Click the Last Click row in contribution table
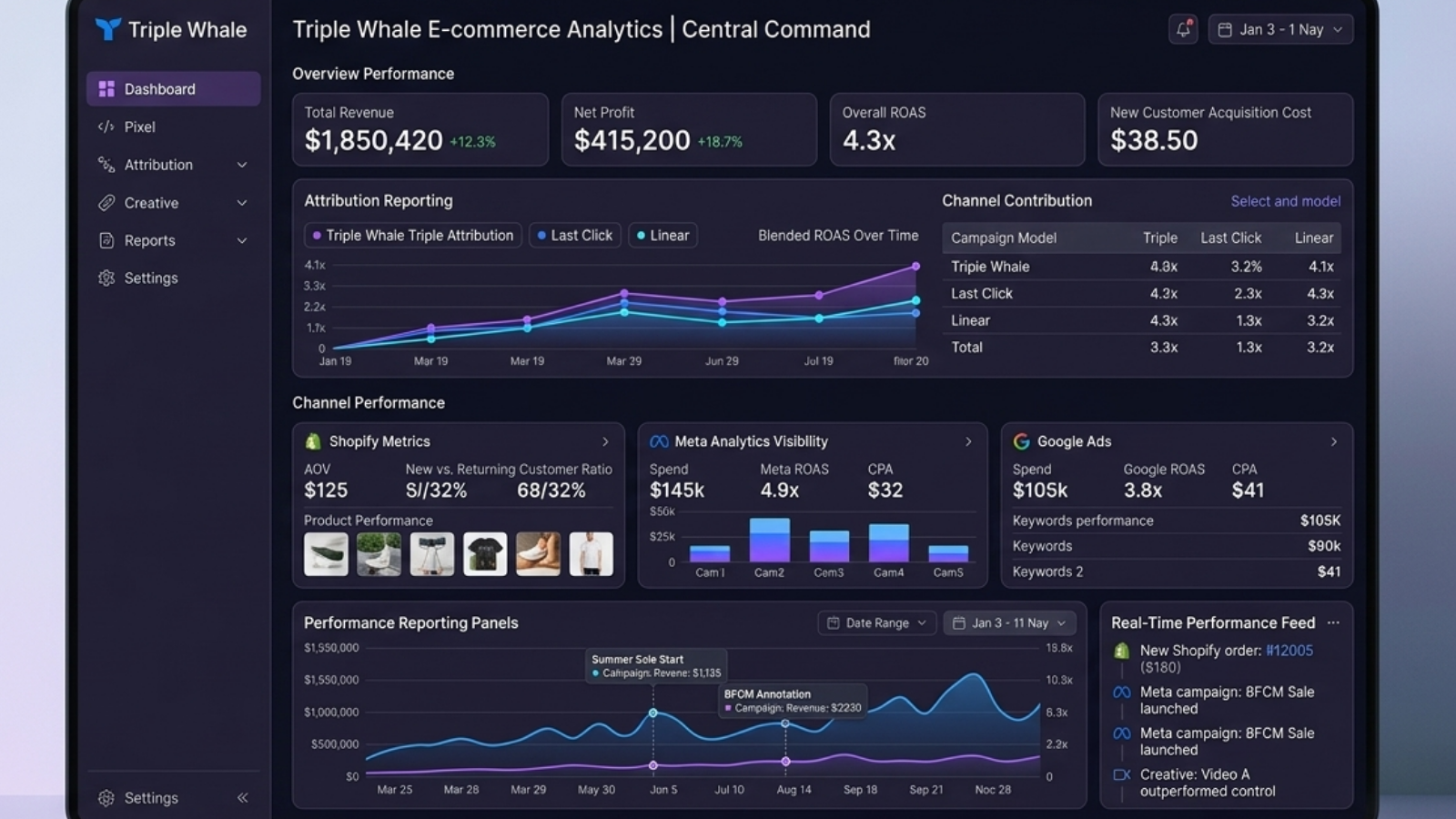The image size is (1456, 819). point(1141,293)
